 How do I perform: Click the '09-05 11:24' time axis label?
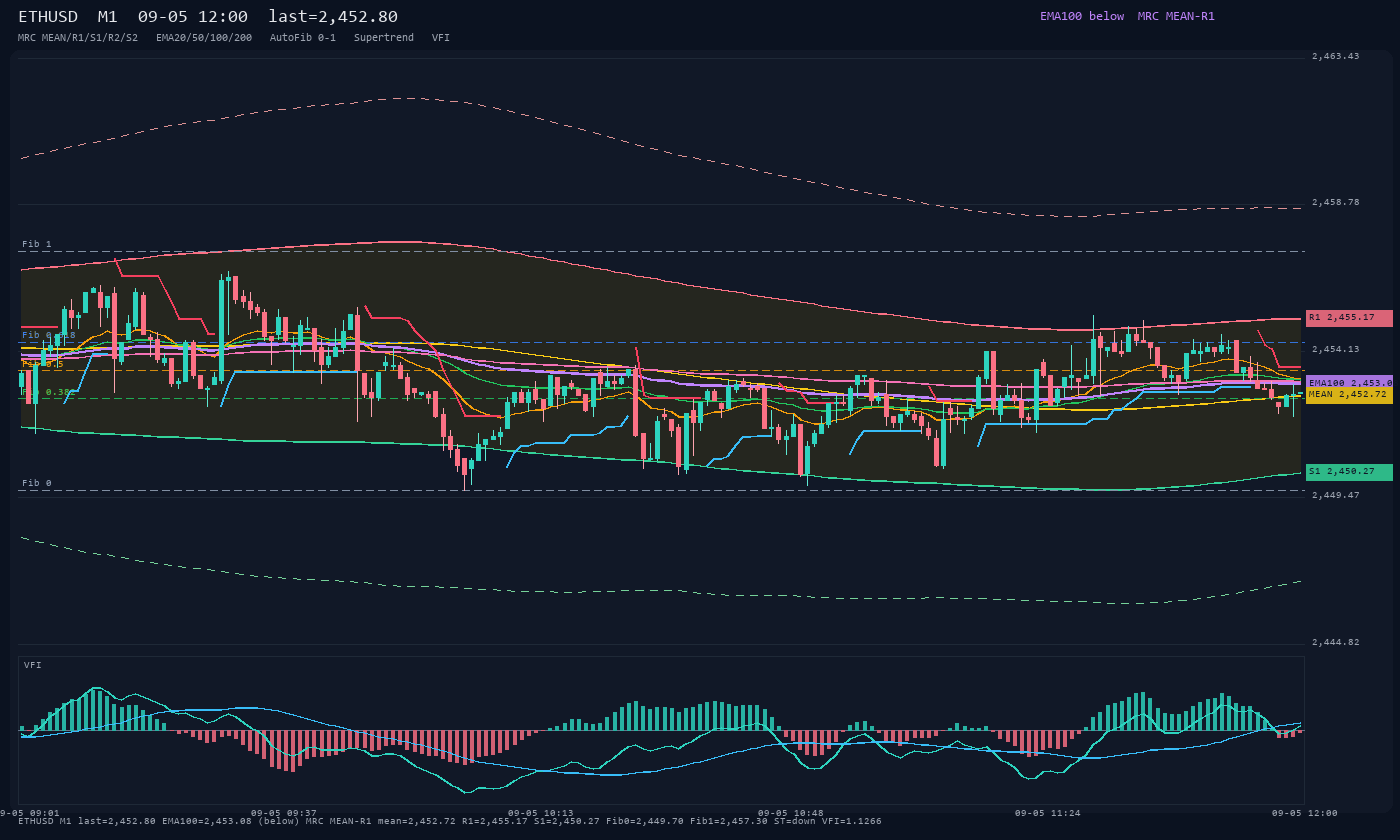(1048, 813)
